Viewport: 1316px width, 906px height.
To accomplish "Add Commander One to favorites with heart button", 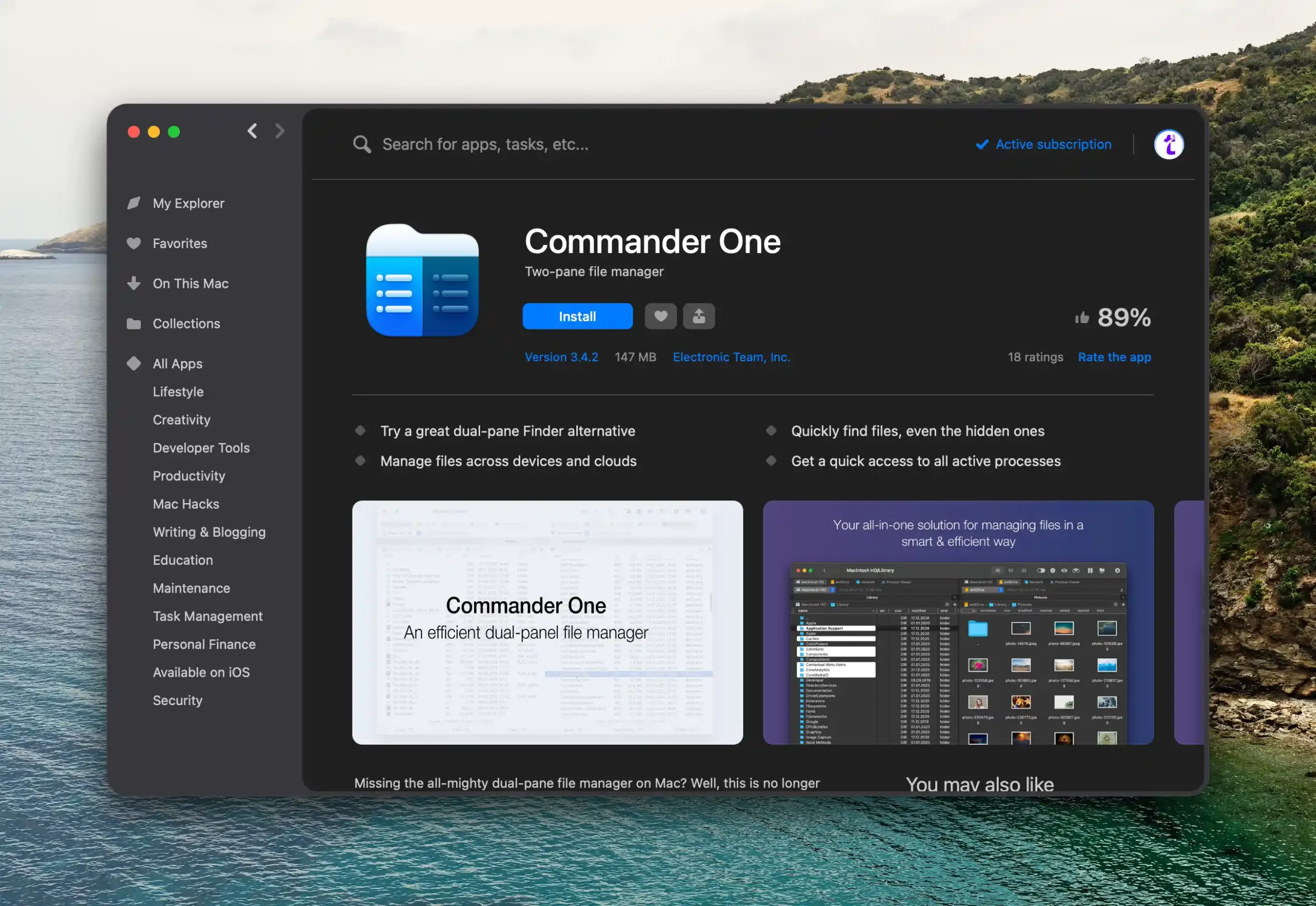I will (x=660, y=316).
